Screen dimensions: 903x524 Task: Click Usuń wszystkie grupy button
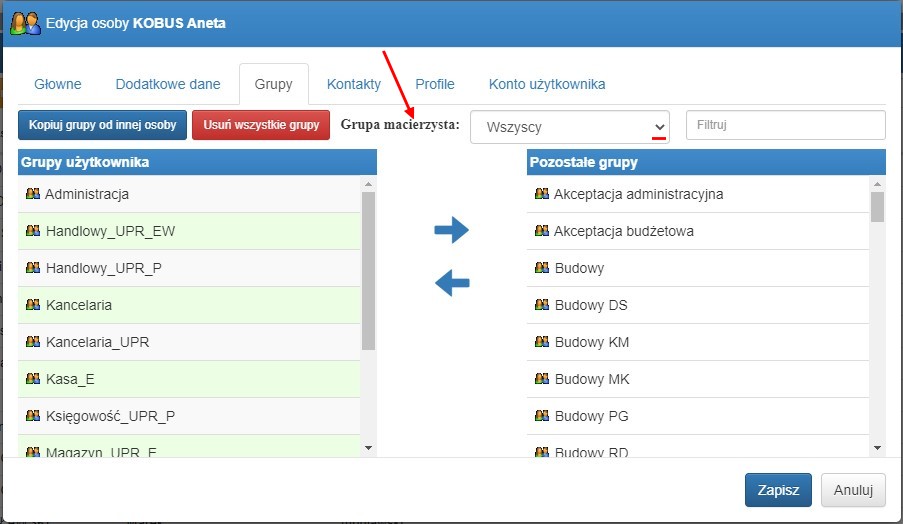pyautogui.click(x=261, y=125)
